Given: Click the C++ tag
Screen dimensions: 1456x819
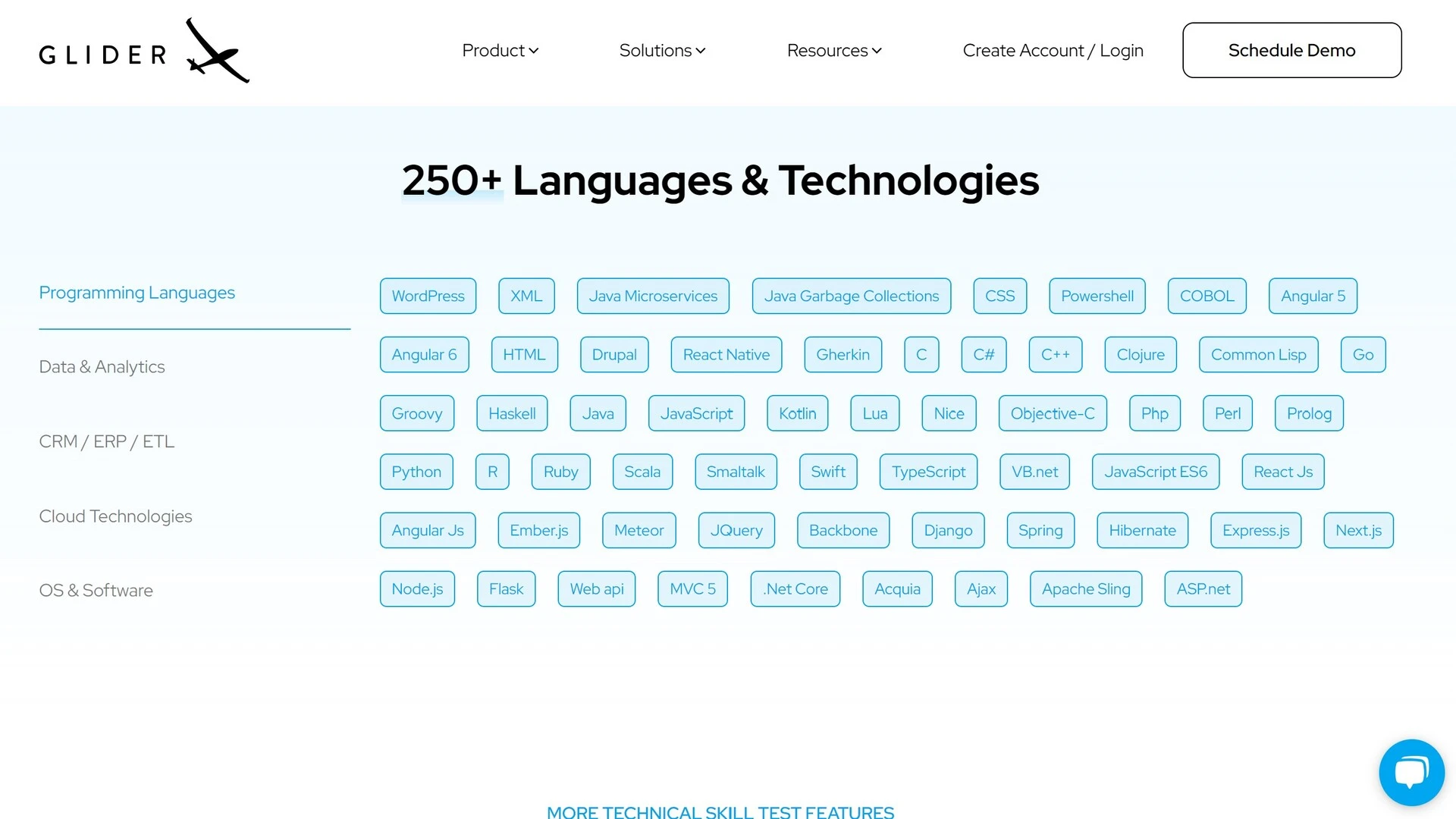Looking at the screenshot, I should tap(1055, 354).
